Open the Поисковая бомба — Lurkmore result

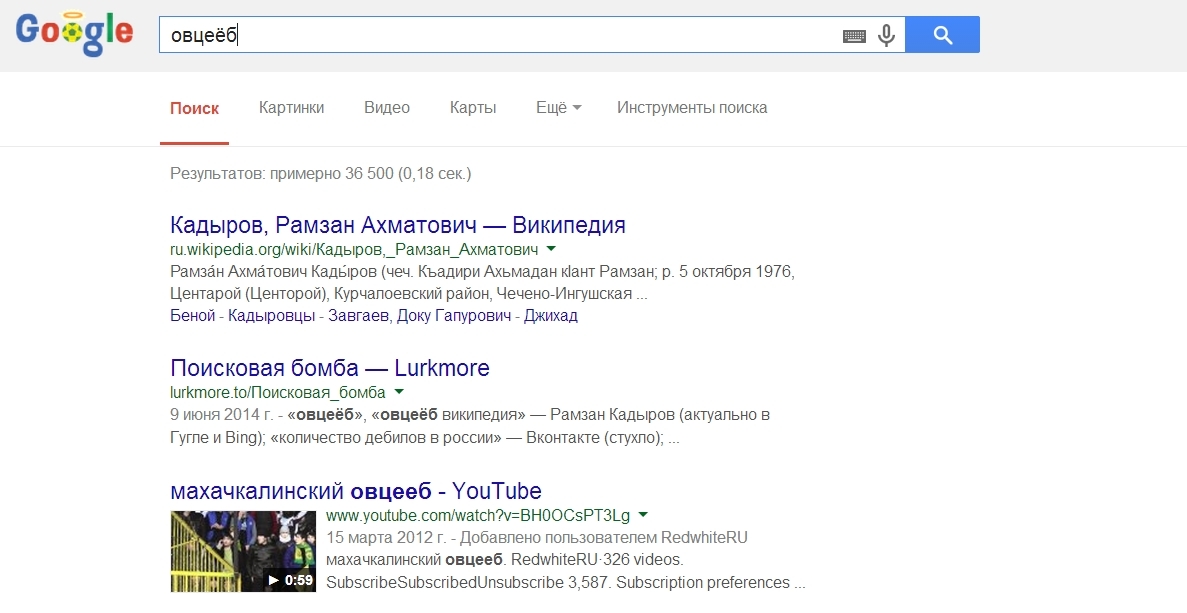(330, 368)
